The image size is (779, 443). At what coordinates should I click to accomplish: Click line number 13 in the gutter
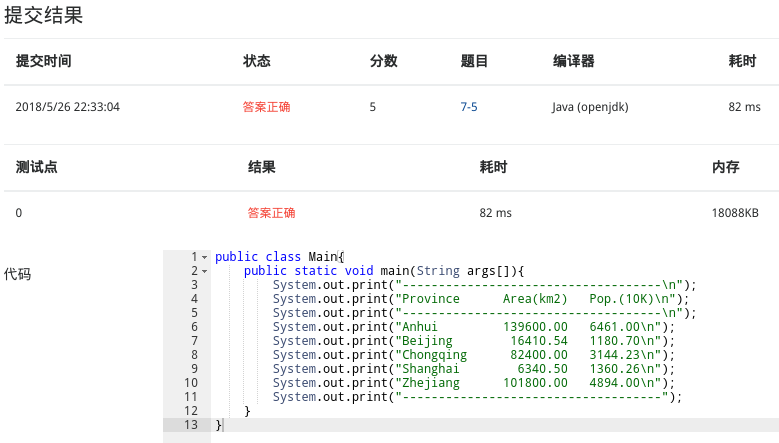click(x=191, y=425)
